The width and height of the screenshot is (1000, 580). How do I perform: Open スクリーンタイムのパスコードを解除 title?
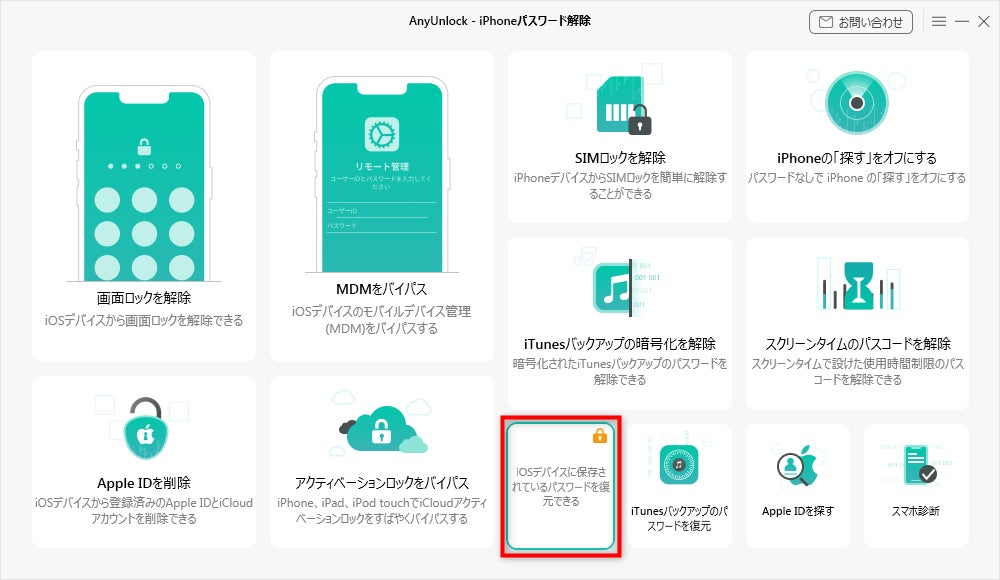pyautogui.click(x=858, y=344)
